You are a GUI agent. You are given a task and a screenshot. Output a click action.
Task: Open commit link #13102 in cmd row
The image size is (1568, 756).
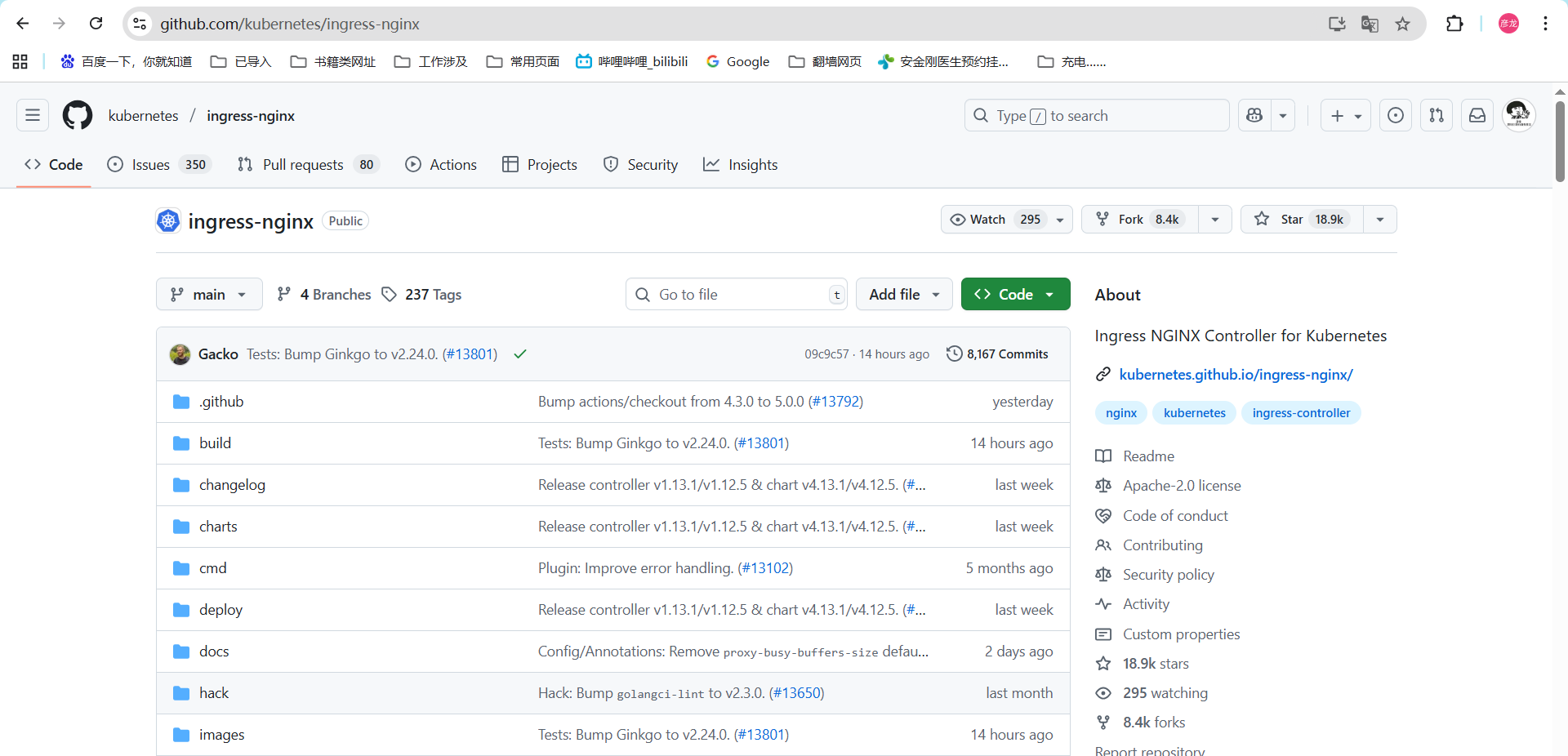[x=765, y=568]
